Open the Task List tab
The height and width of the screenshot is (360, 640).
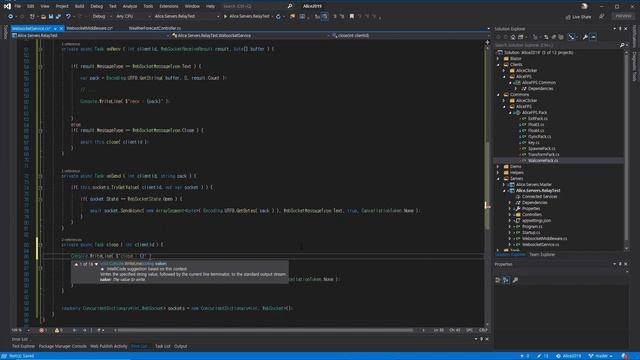162,346
